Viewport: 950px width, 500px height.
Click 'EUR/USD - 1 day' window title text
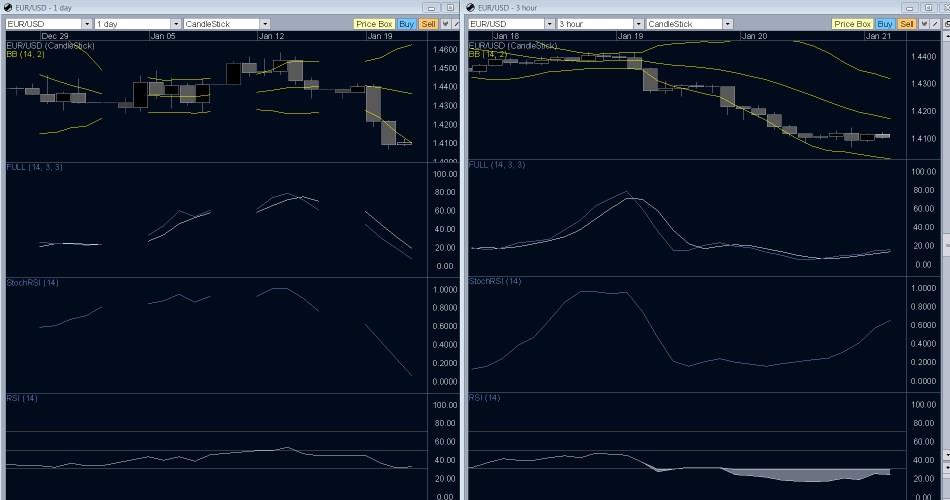point(43,8)
